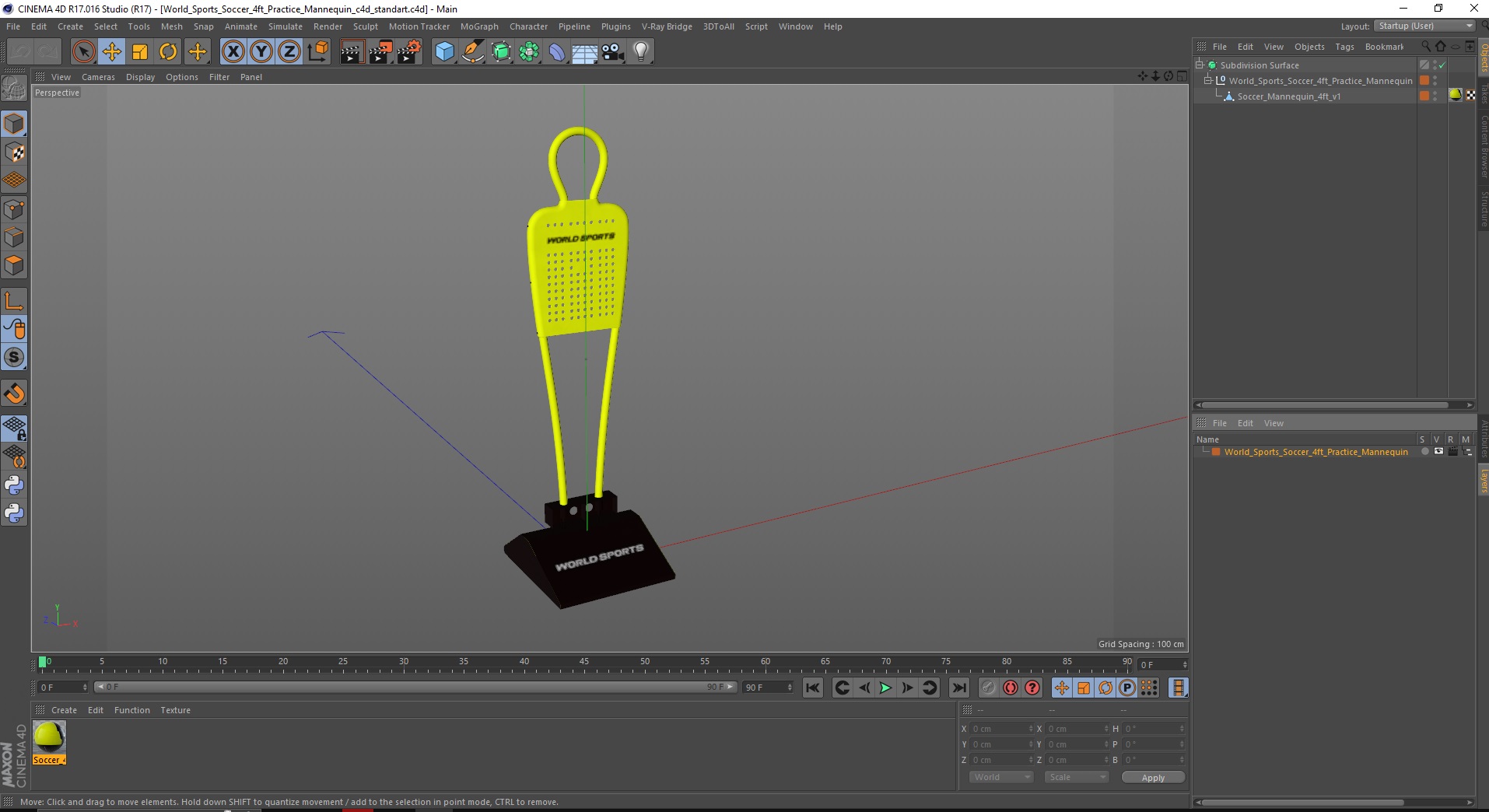Open the V-Ray Bridge menu
The image size is (1489, 812).
tap(667, 26)
